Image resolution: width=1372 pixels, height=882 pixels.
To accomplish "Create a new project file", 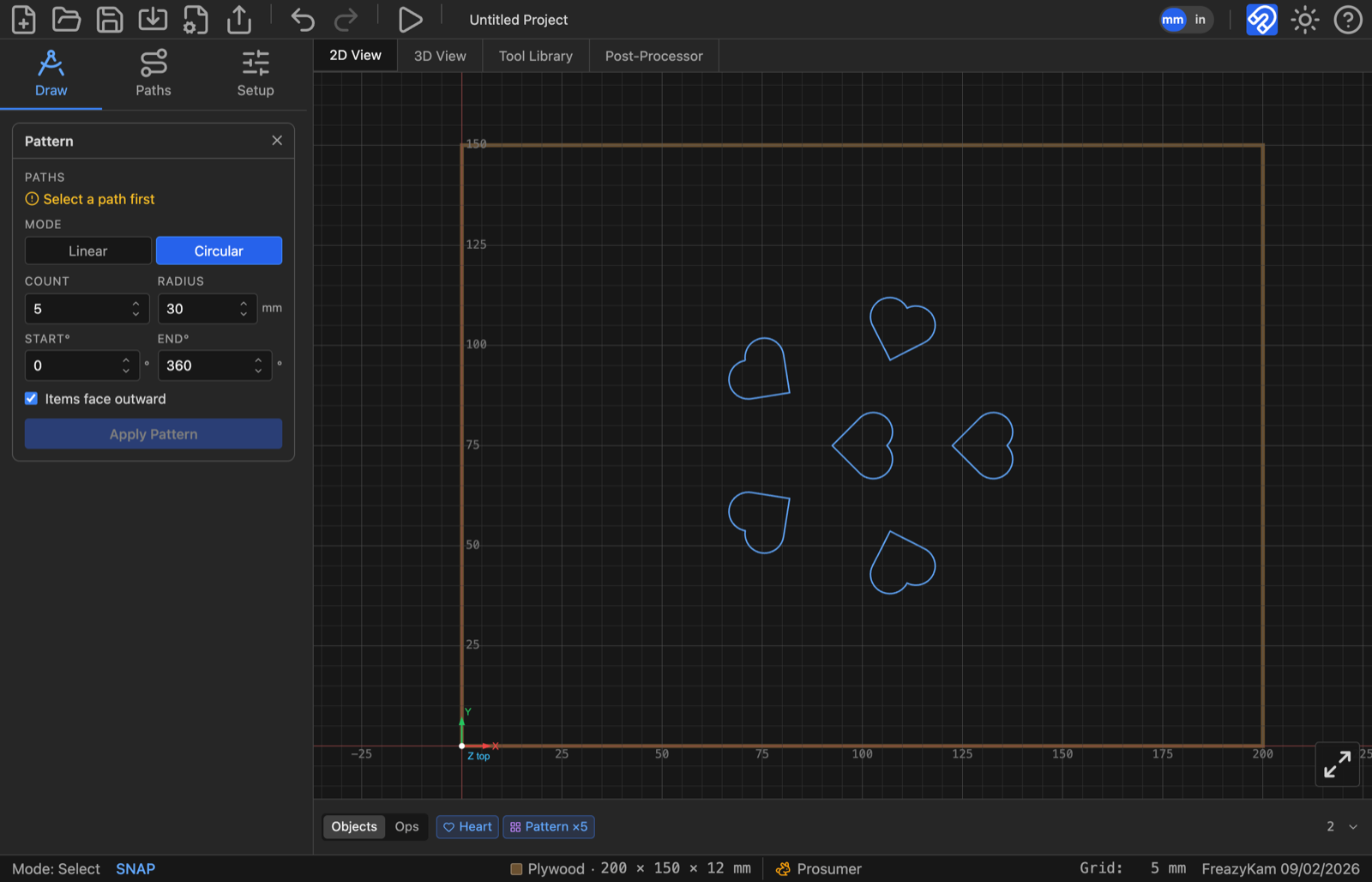I will 24,19.
